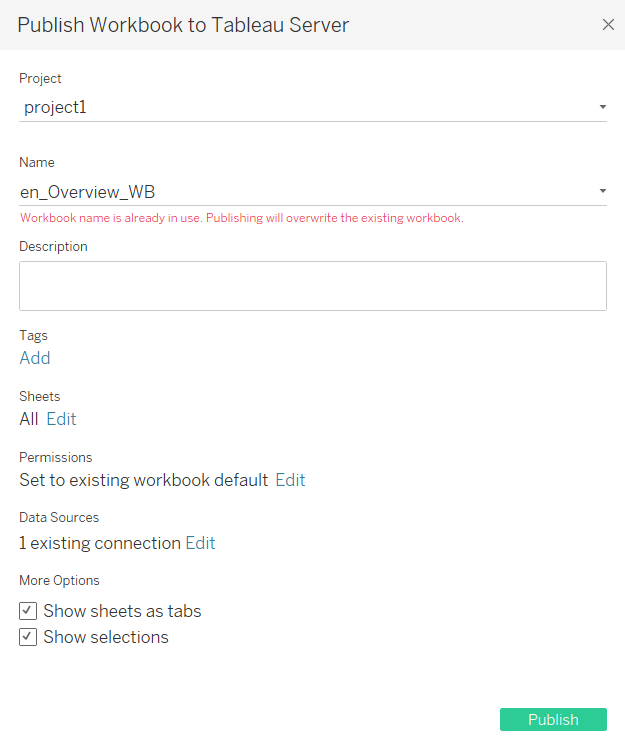Click the dialog title bar text
625x743 pixels.
click(183, 25)
